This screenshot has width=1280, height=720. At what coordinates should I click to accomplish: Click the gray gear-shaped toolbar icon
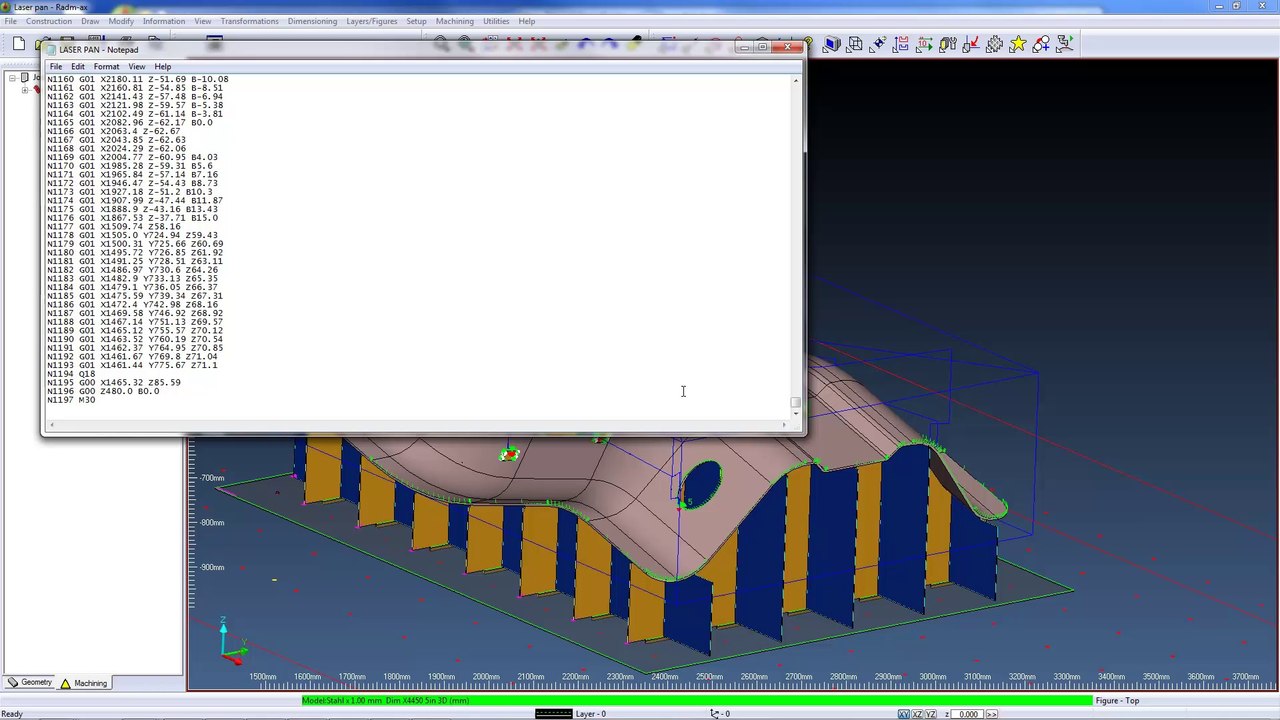tap(994, 44)
